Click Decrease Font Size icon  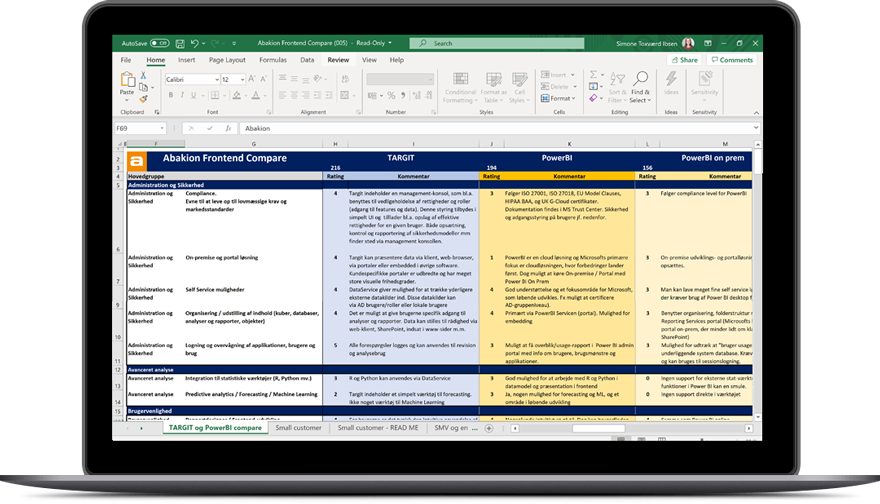click(x=263, y=79)
